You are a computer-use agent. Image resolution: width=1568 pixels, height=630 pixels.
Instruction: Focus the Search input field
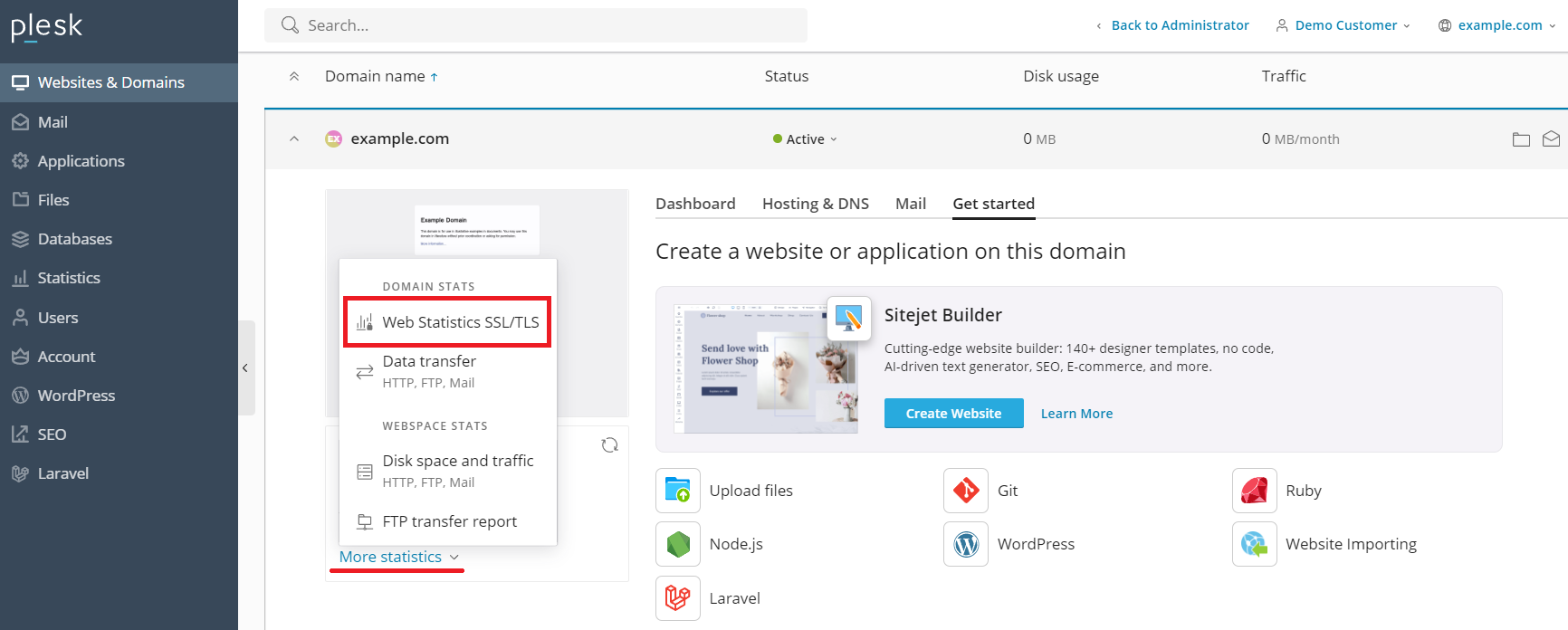point(543,25)
